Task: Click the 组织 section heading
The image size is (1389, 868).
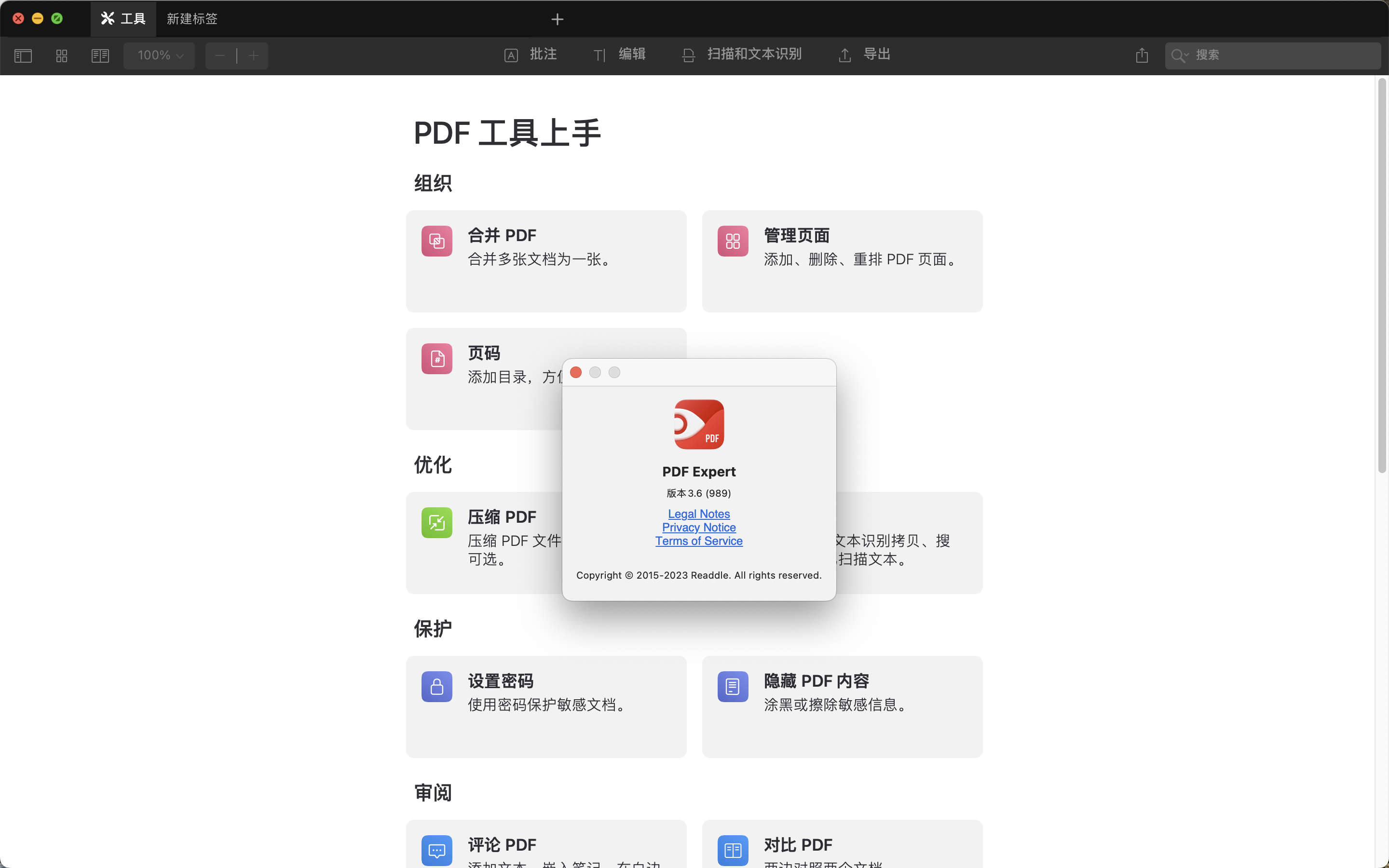Action: [x=433, y=184]
